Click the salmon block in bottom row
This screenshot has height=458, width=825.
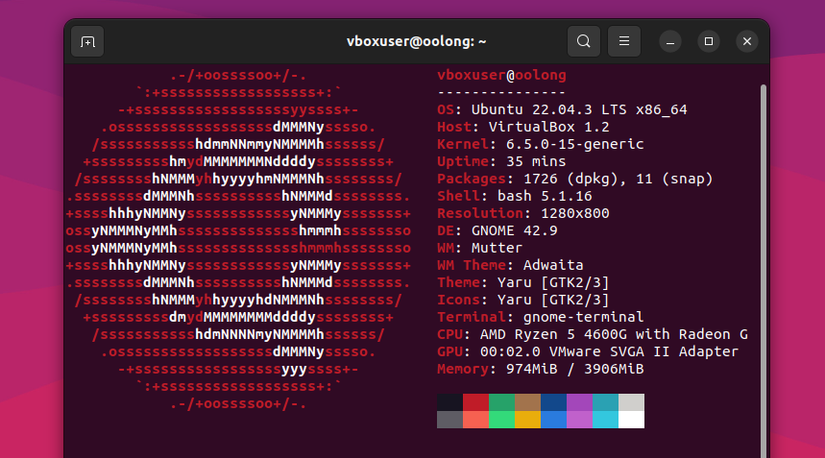point(476,420)
